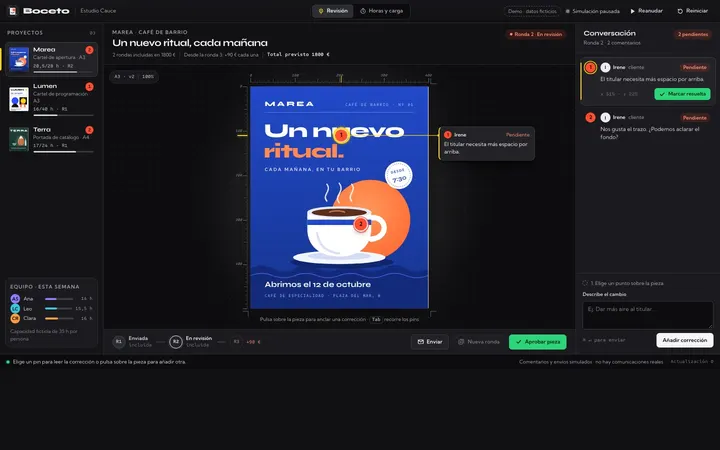Mark the first comment with Marcar resuelta
The image size is (720, 450).
coord(682,94)
